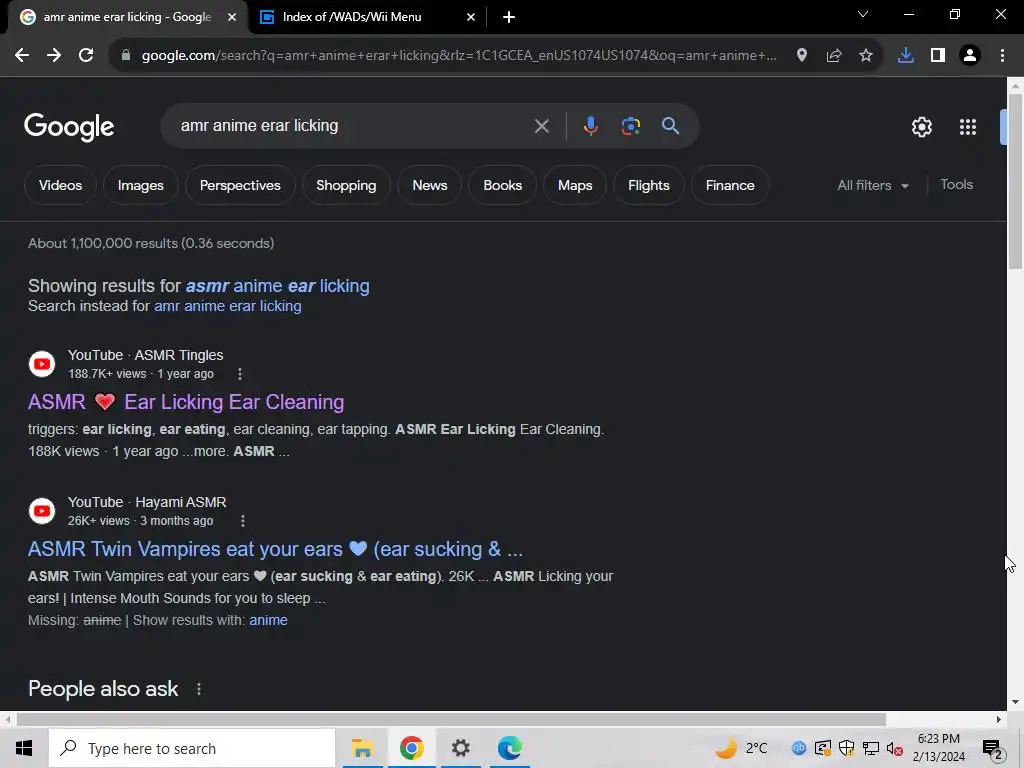The image size is (1024, 768).
Task: Search instead for amr anime erar licking
Action: click(x=227, y=306)
